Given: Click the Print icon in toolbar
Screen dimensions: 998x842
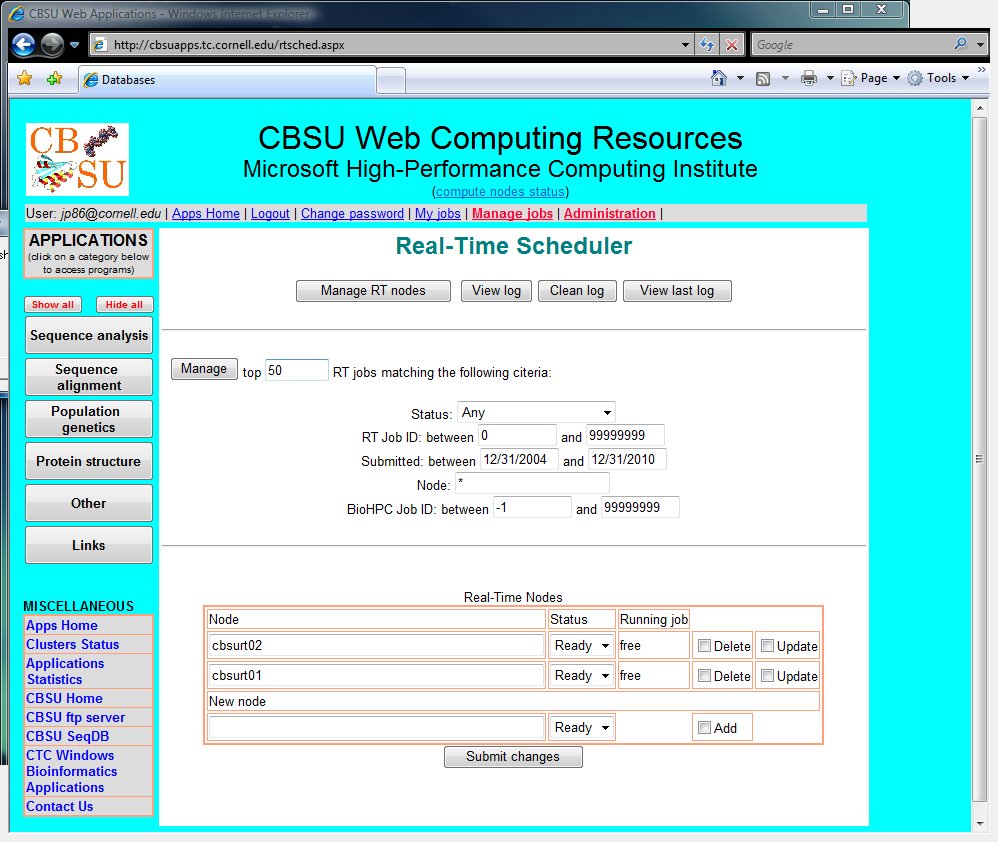Looking at the screenshot, I should tap(809, 78).
